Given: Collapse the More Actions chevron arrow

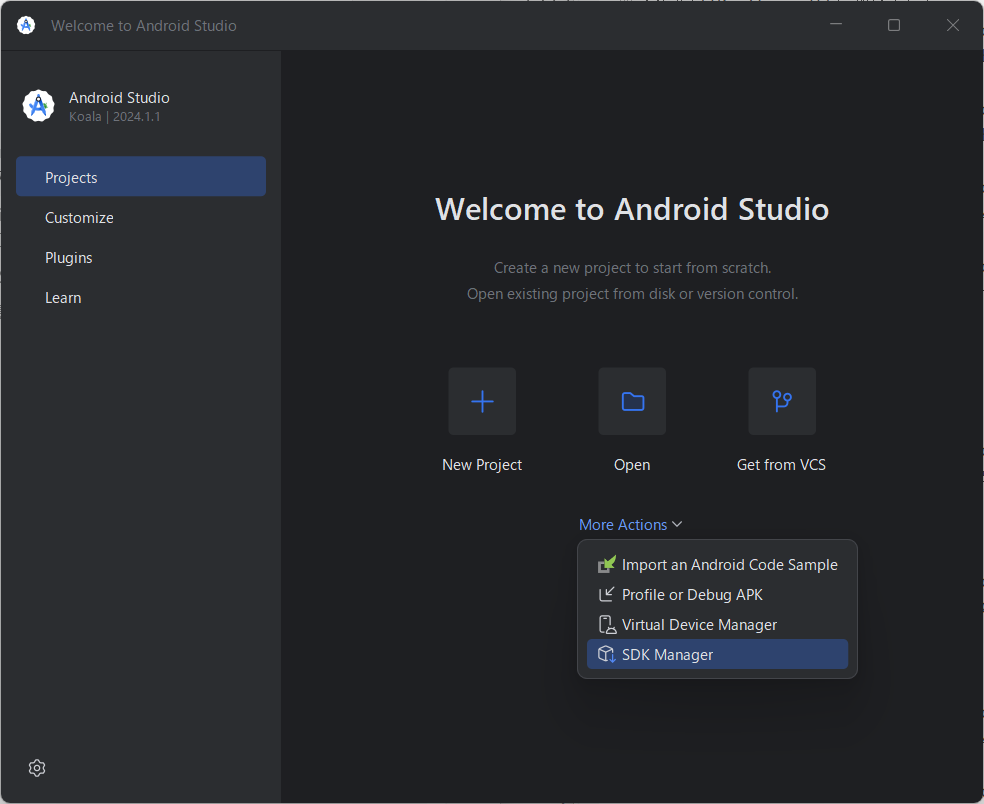Looking at the screenshot, I should pos(677,525).
